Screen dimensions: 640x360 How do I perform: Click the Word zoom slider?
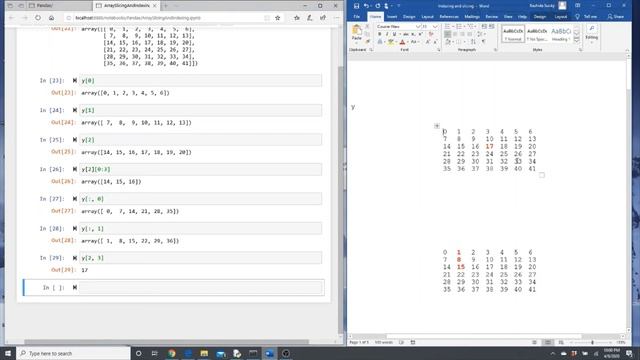592,342
